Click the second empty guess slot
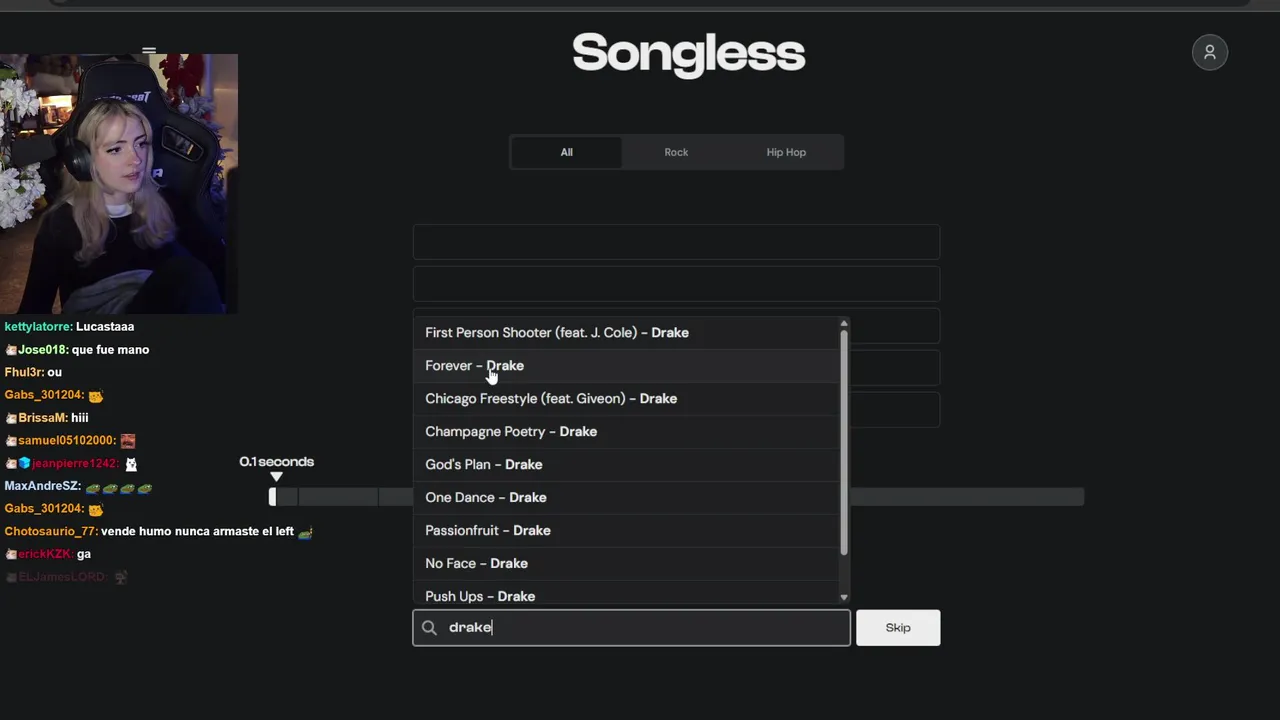 click(x=676, y=284)
